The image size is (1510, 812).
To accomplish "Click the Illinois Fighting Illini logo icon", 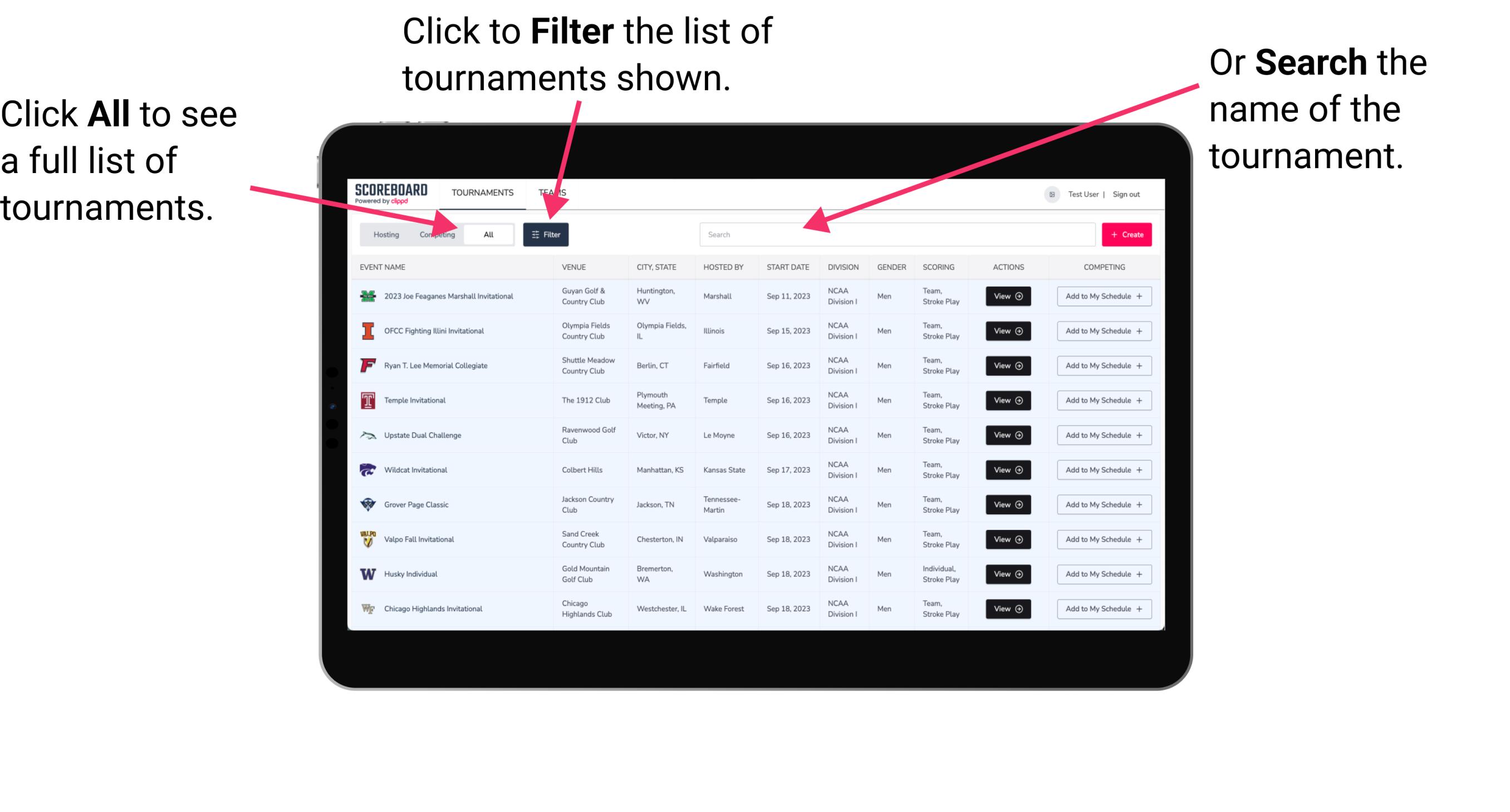I will [x=367, y=330].
